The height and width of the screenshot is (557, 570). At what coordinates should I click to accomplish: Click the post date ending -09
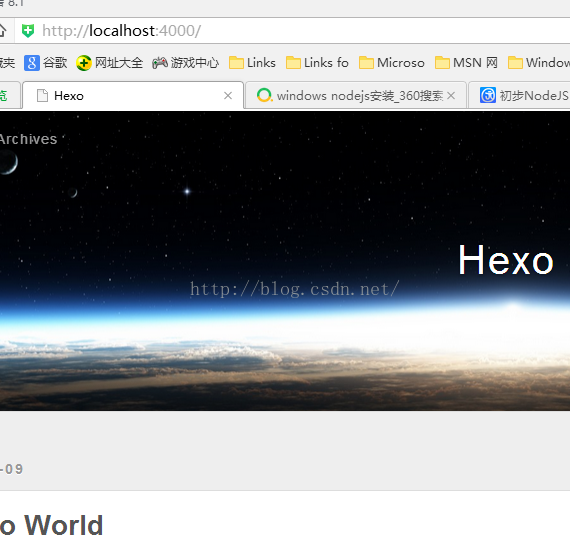[12, 469]
